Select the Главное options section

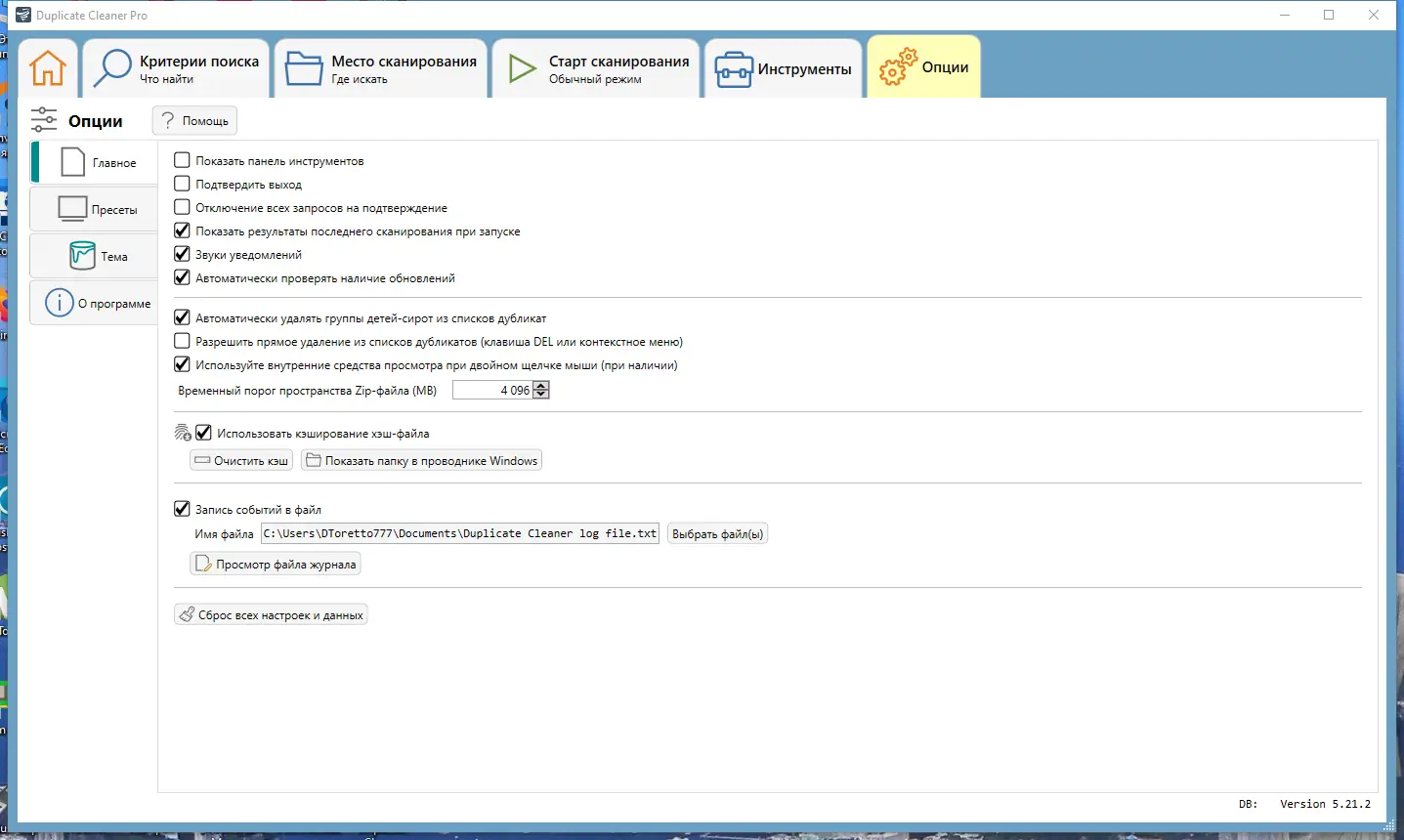(x=95, y=162)
